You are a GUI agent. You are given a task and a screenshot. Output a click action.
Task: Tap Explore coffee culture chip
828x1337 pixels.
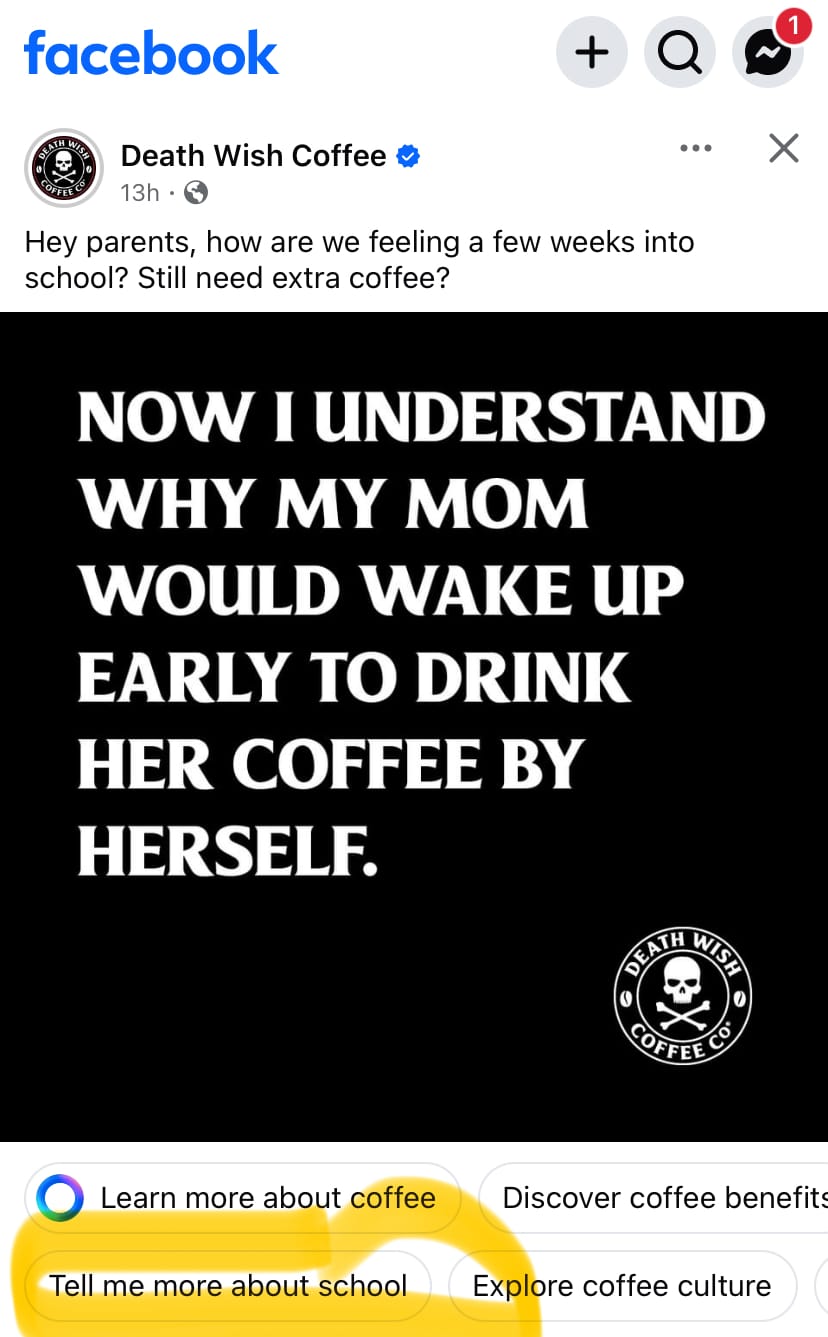[622, 1285]
